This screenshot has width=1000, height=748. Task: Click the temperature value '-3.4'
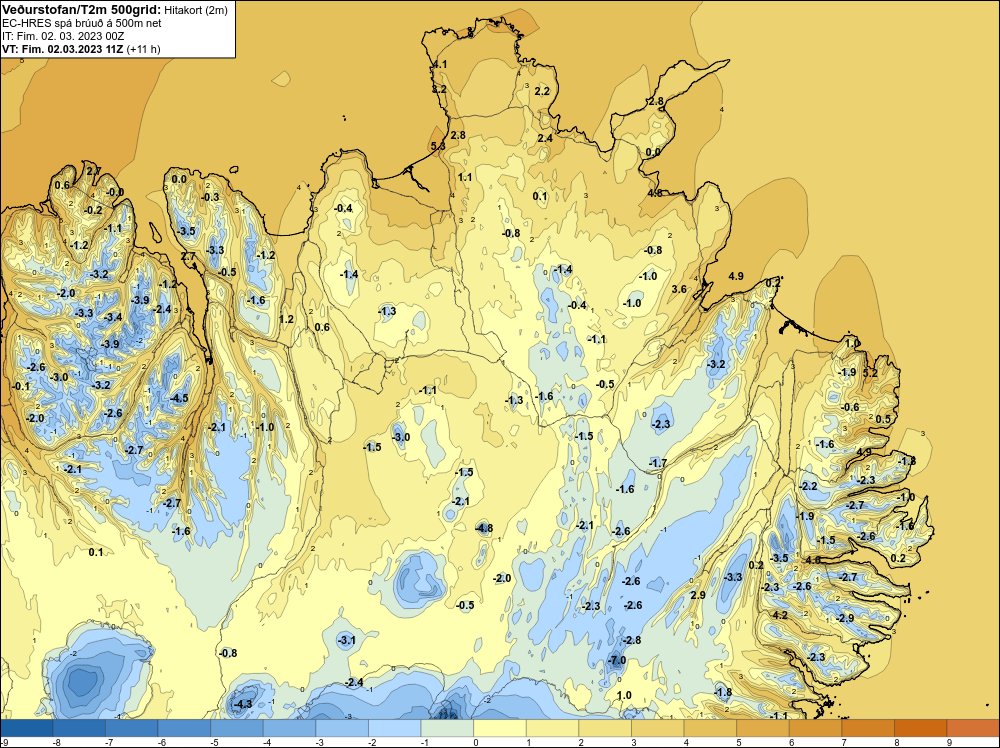pos(113,317)
